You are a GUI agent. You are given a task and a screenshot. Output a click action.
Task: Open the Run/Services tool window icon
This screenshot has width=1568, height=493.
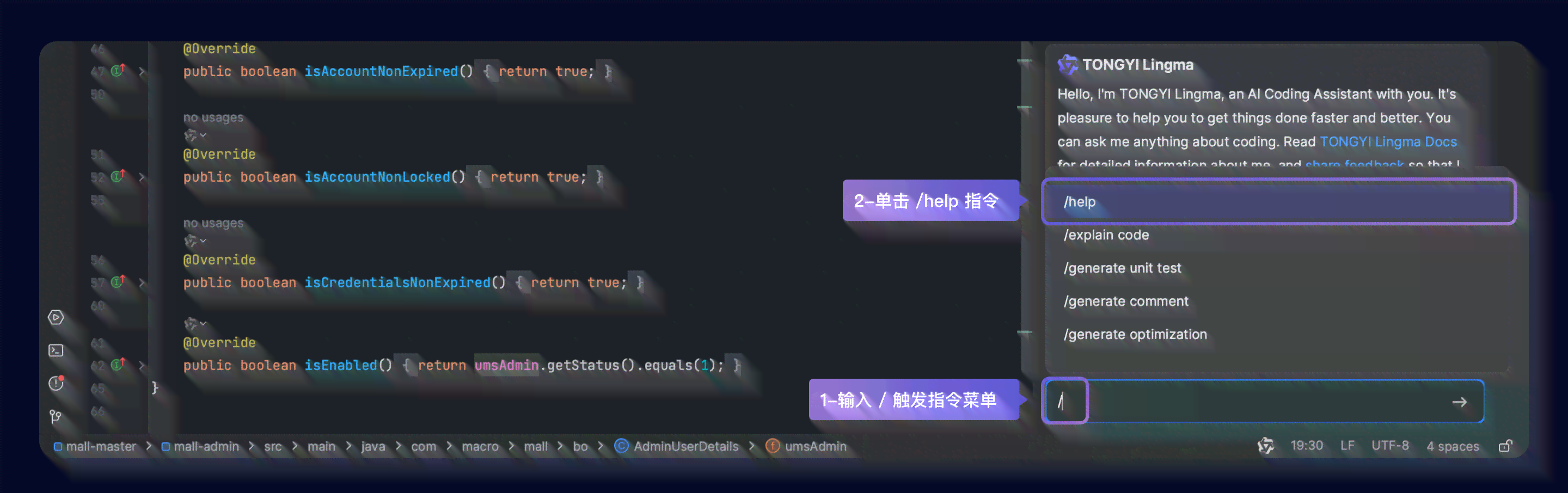[56, 317]
